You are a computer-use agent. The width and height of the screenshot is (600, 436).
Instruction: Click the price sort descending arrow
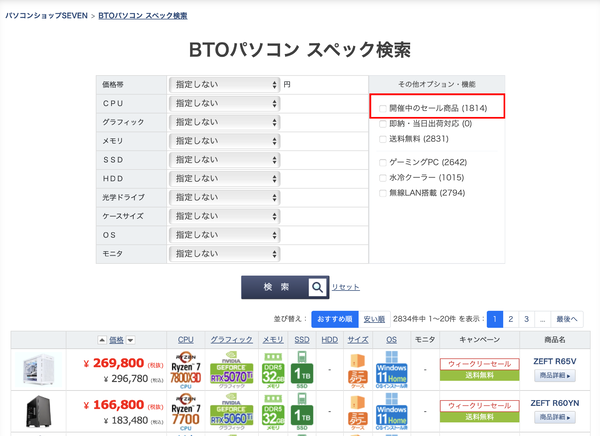pos(130,340)
